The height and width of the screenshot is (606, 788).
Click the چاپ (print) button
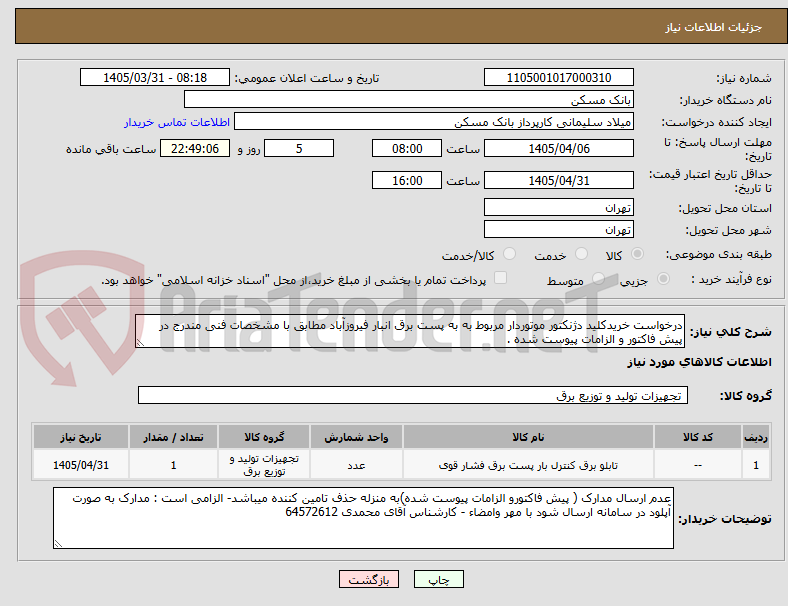pos(438,579)
